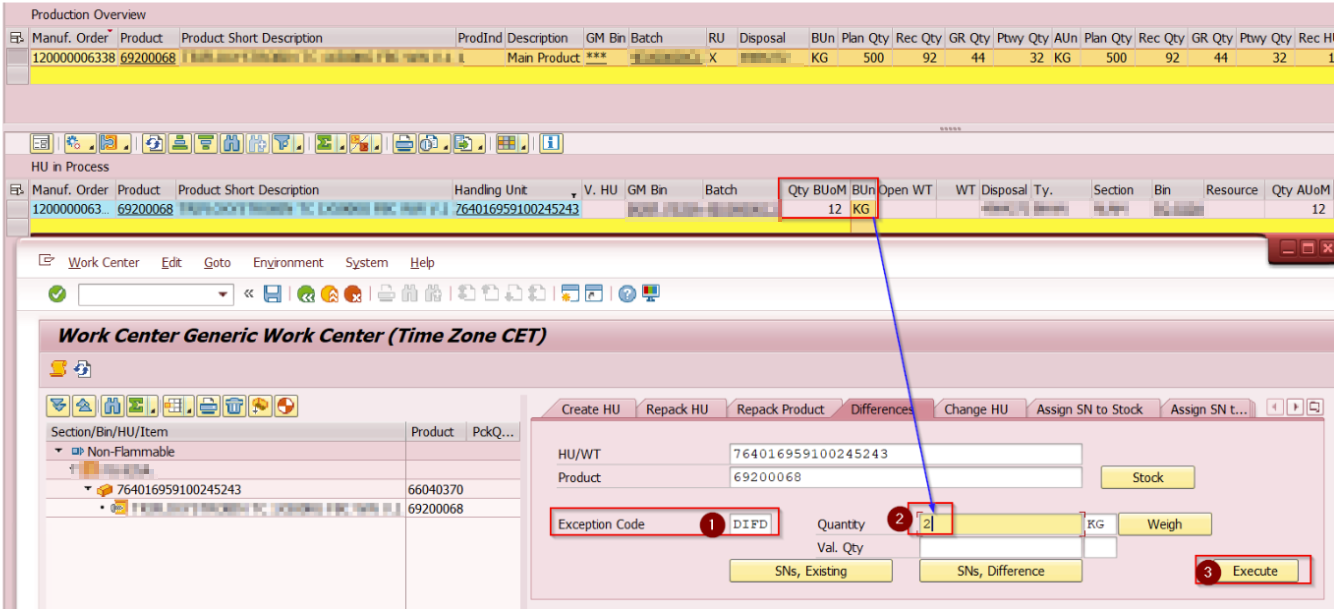Open the command field dropdown arrow

pos(224,294)
